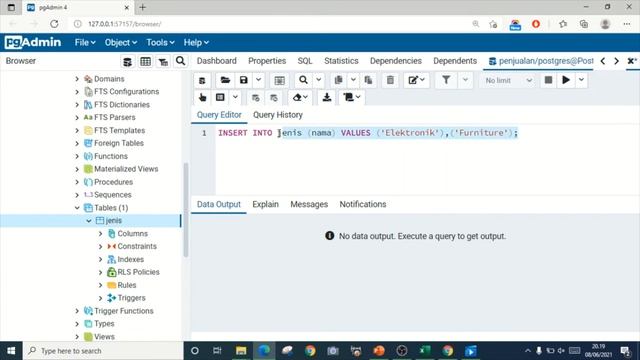Viewport: 640px width, 360px height.
Task: Switch to the Dependencies tab
Action: pyautogui.click(x=396, y=61)
